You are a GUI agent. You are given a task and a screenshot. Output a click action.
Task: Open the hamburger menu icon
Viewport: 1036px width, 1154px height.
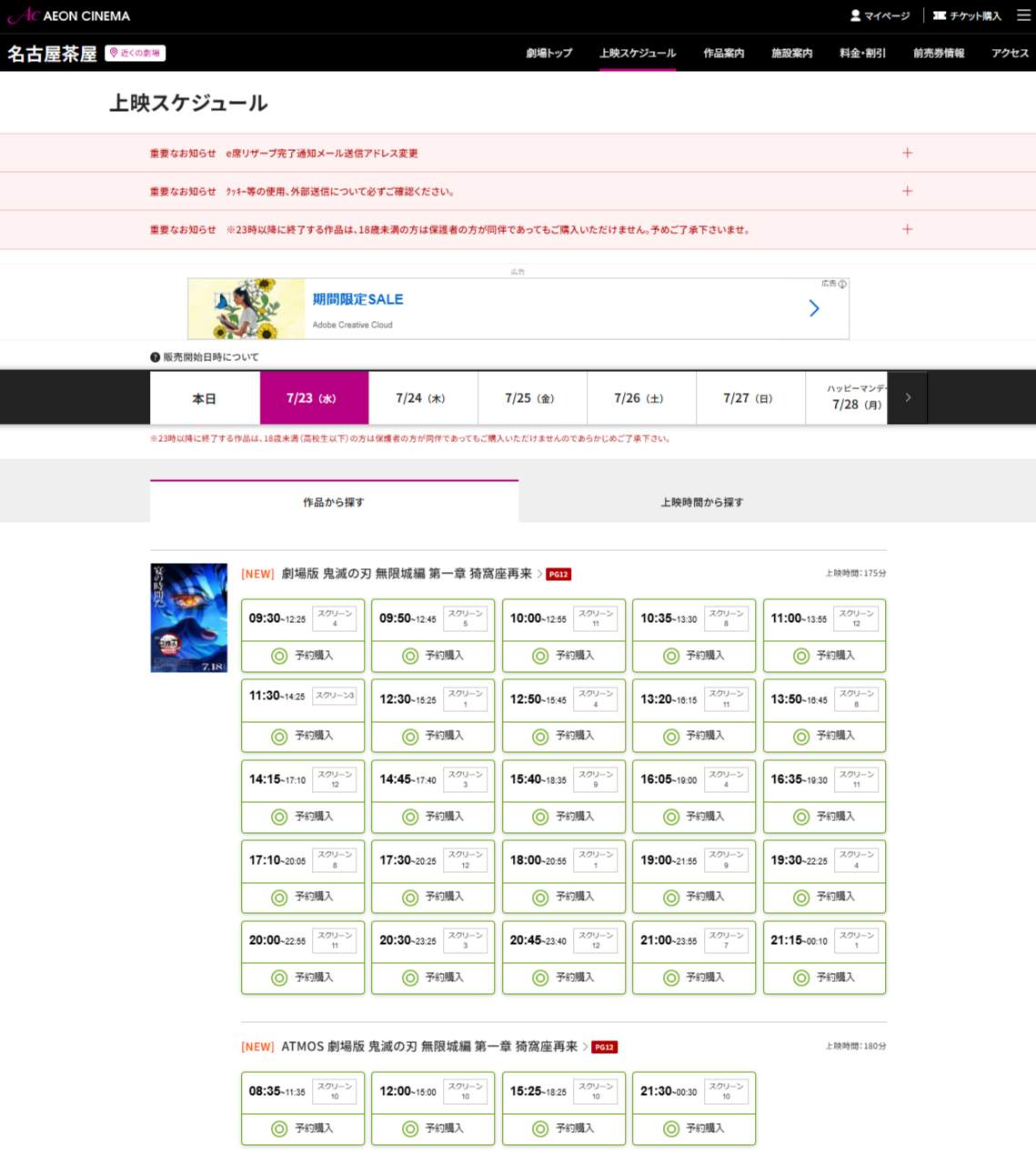point(1022,15)
